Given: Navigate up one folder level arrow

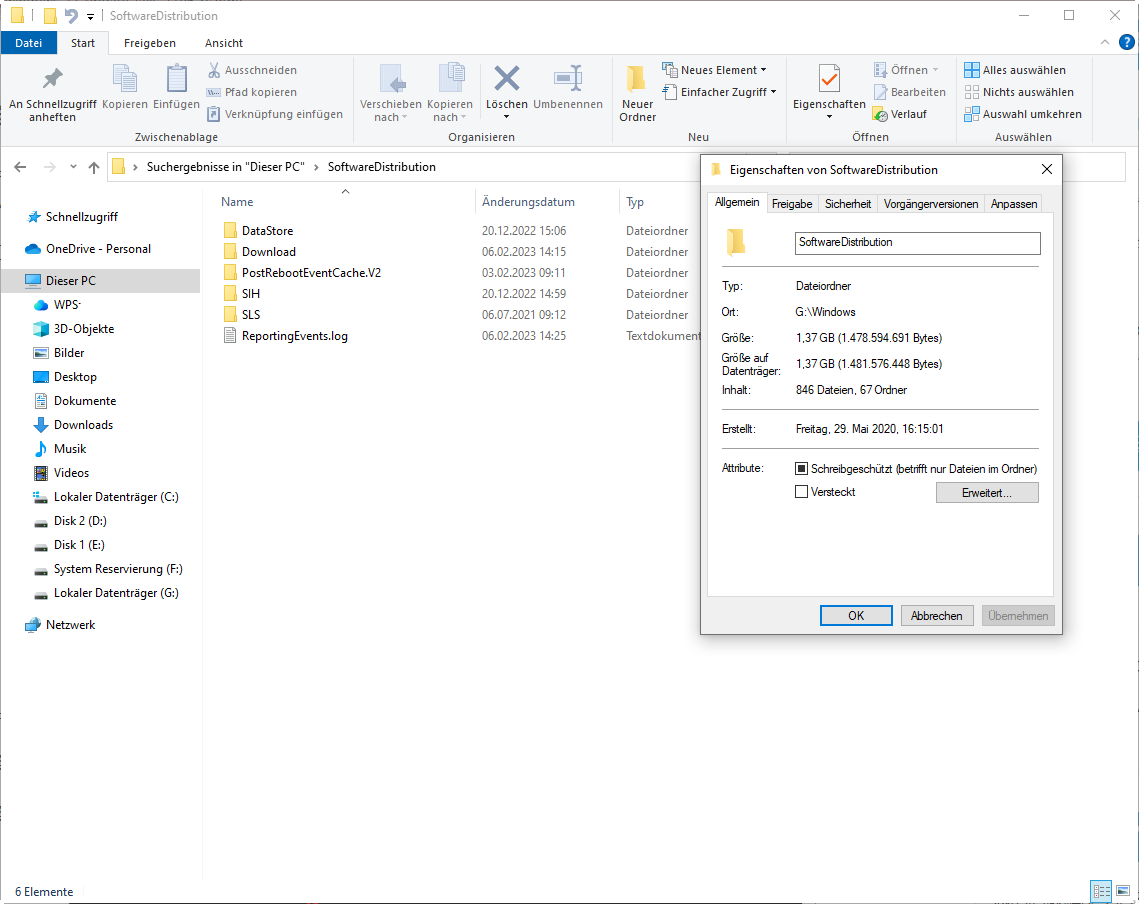Looking at the screenshot, I should [94, 167].
